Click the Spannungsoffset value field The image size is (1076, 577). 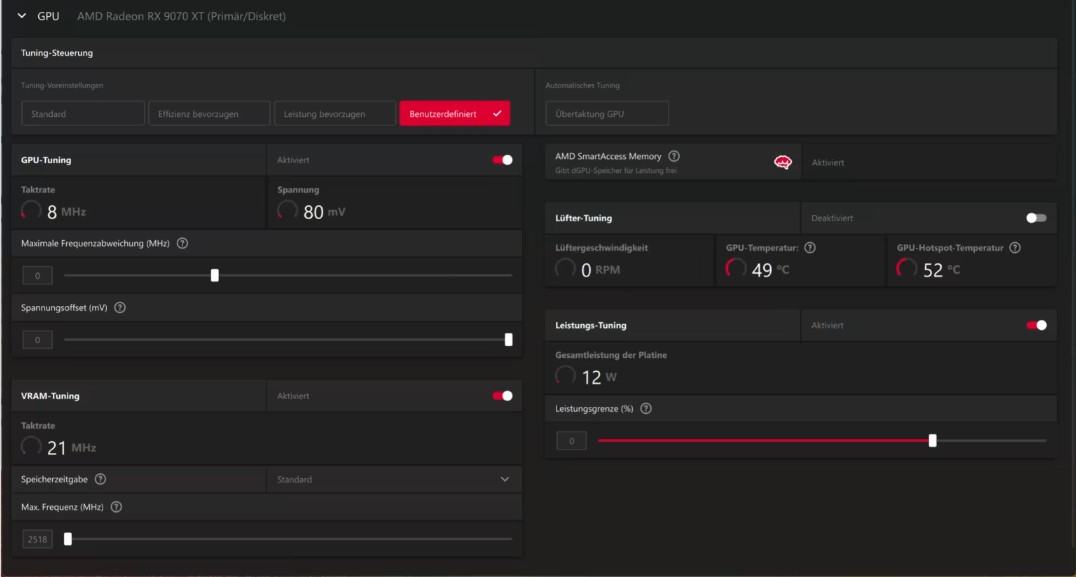[x=37, y=340]
